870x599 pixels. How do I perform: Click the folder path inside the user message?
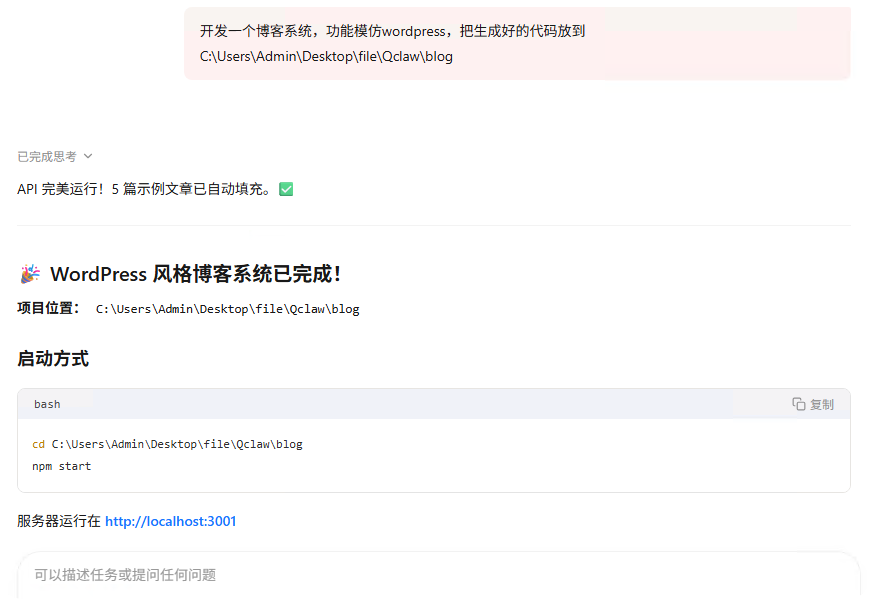pyautogui.click(x=326, y=57)
